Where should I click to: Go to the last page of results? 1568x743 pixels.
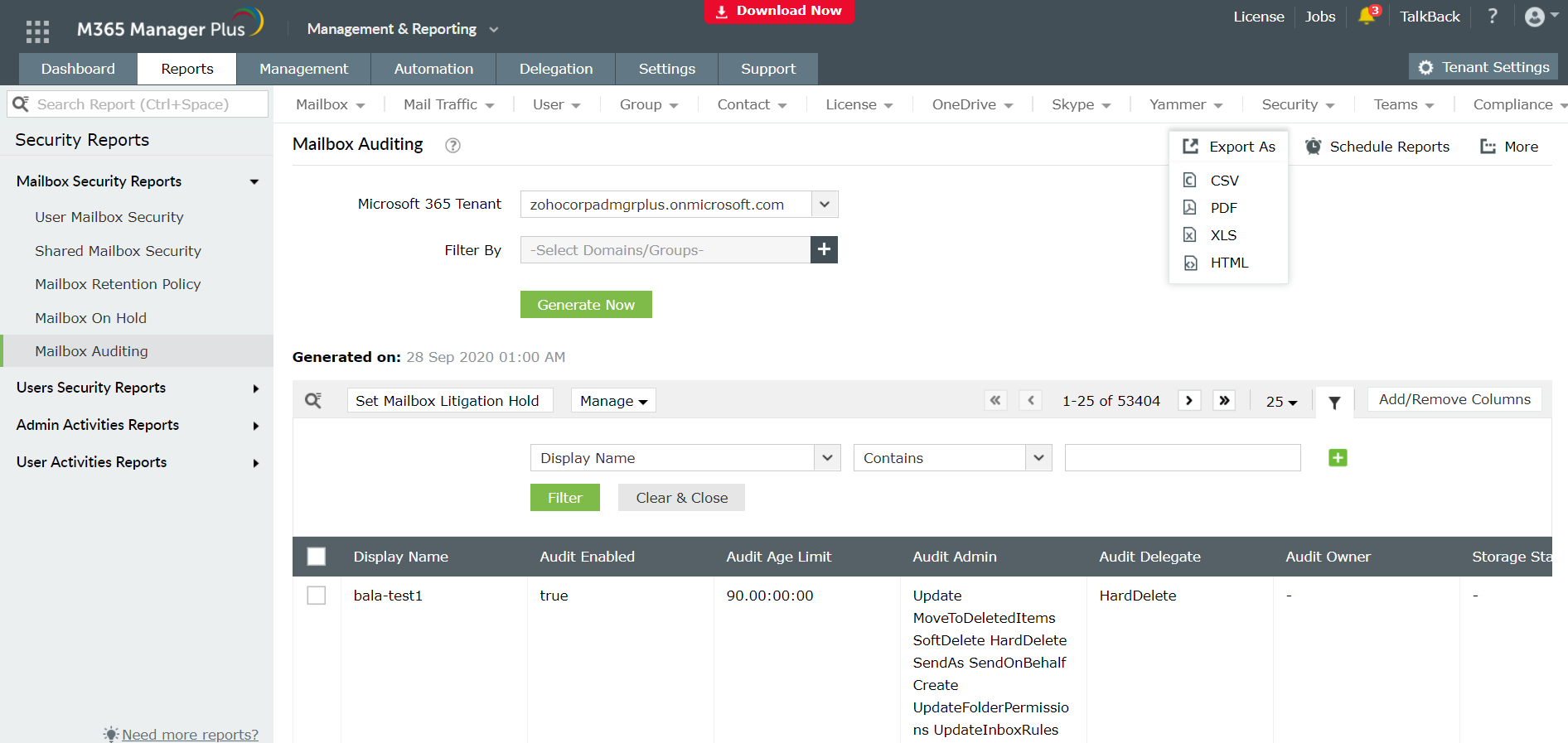click(1224, 401)
